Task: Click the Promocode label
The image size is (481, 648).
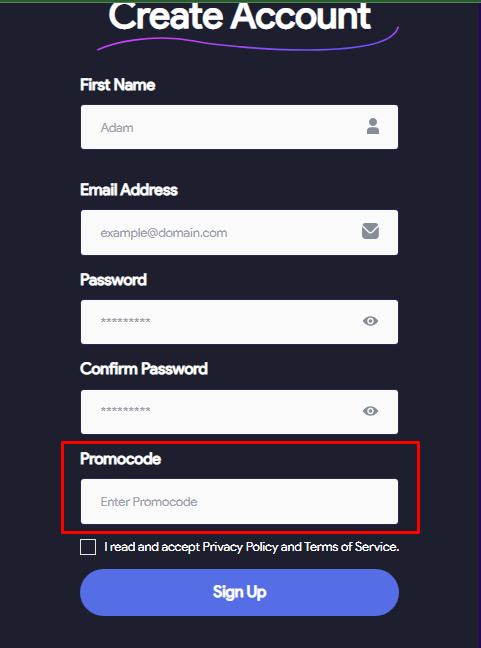Action: [121, 459]
